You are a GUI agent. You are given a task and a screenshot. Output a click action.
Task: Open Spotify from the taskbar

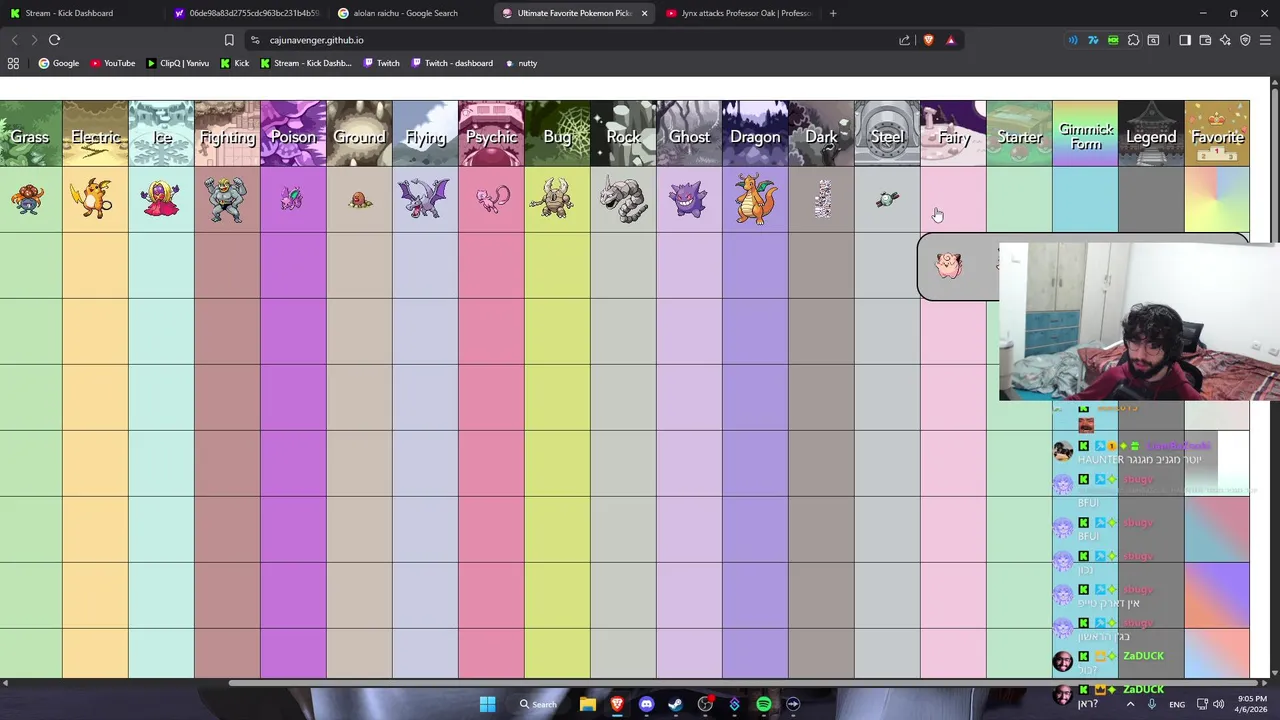pyautogui.click(x=764, y=704)
